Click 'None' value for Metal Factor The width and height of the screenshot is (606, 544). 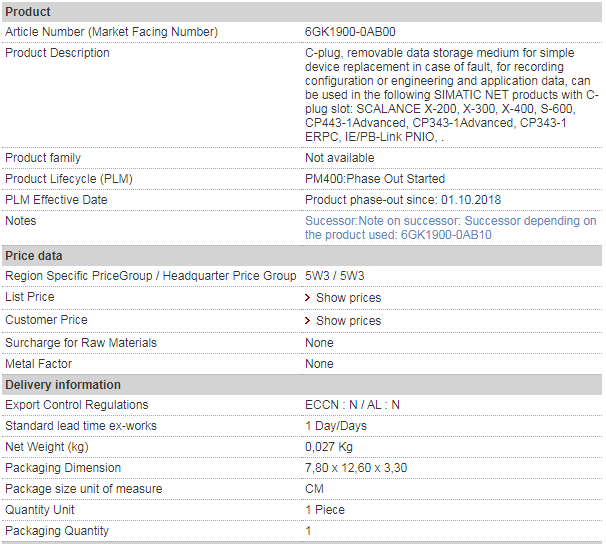click(319, 364)
